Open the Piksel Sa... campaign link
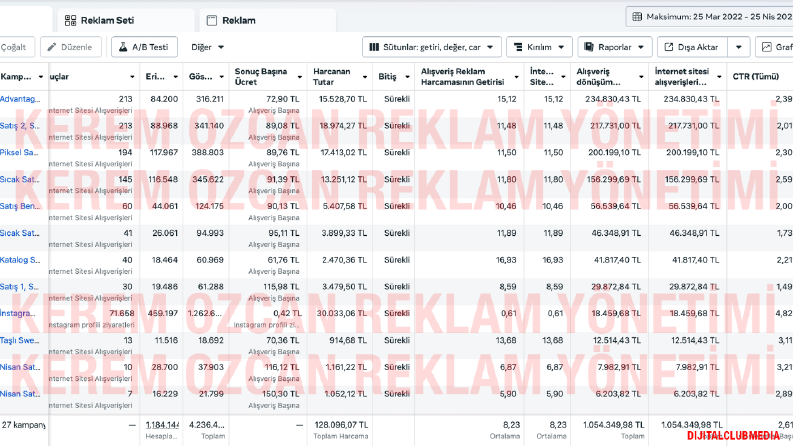Image resolution: width=793 pixels, height=446 pixels. point(19,153)
